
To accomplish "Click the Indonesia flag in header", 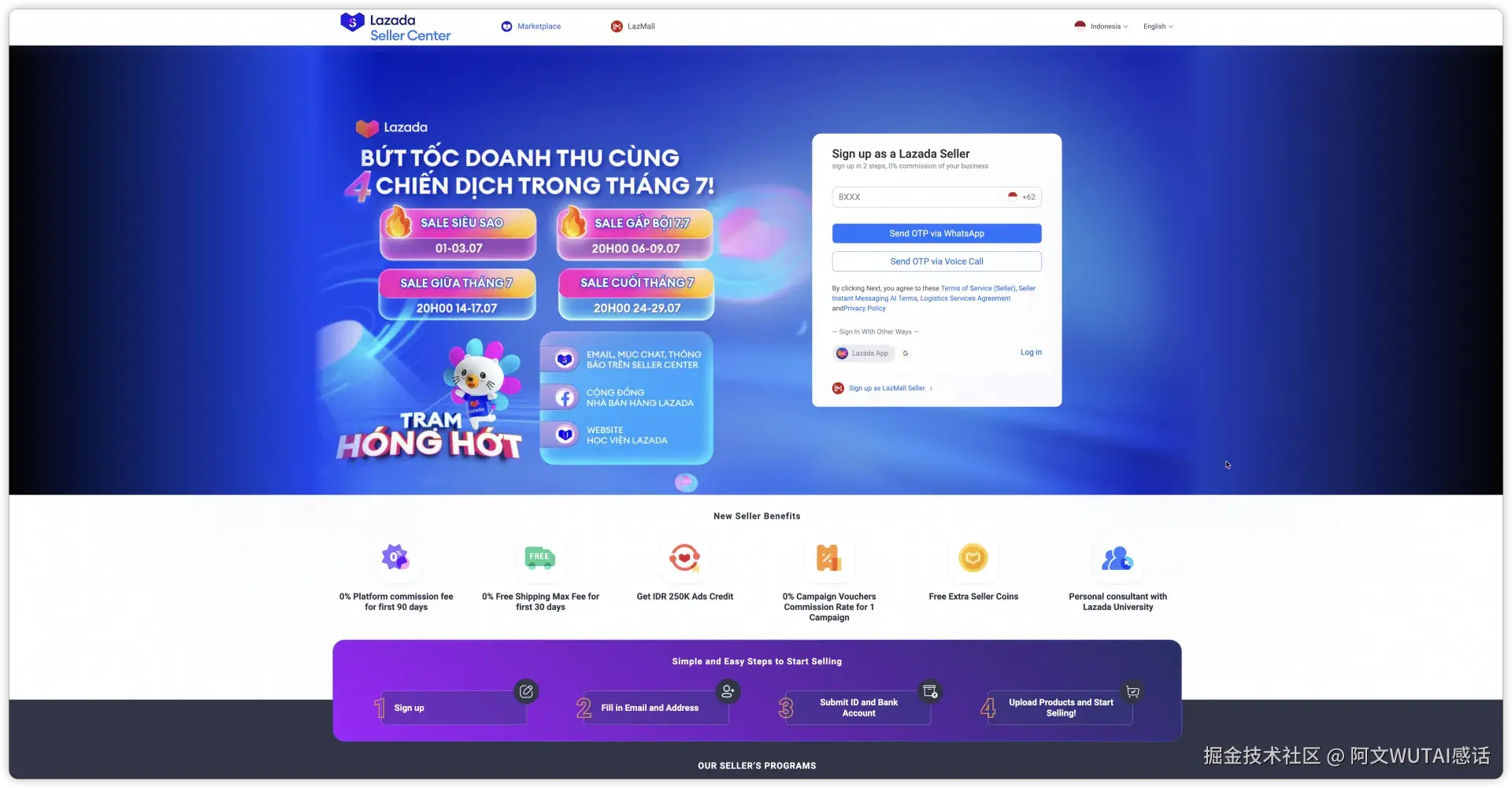I will click(x=1080, y=26).
